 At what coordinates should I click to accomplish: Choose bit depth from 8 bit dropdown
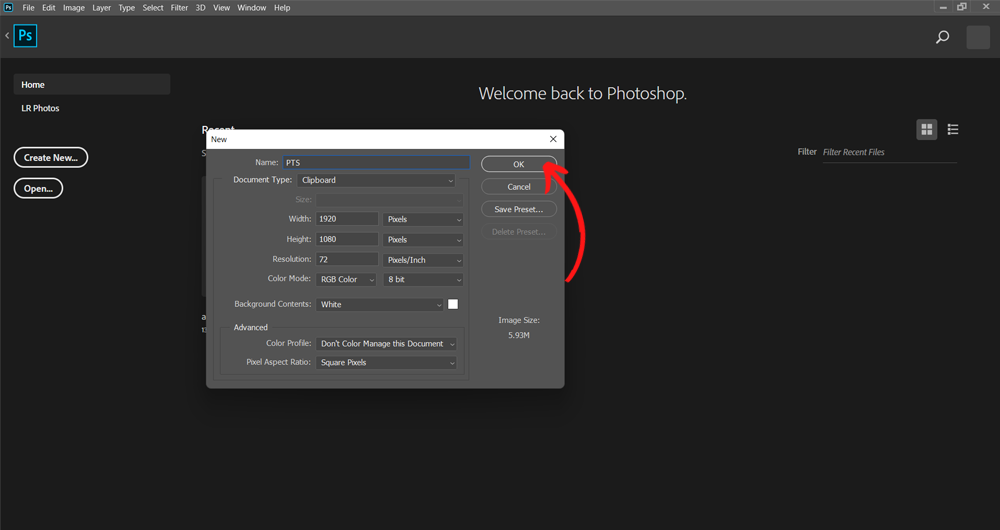click(424, 279)
